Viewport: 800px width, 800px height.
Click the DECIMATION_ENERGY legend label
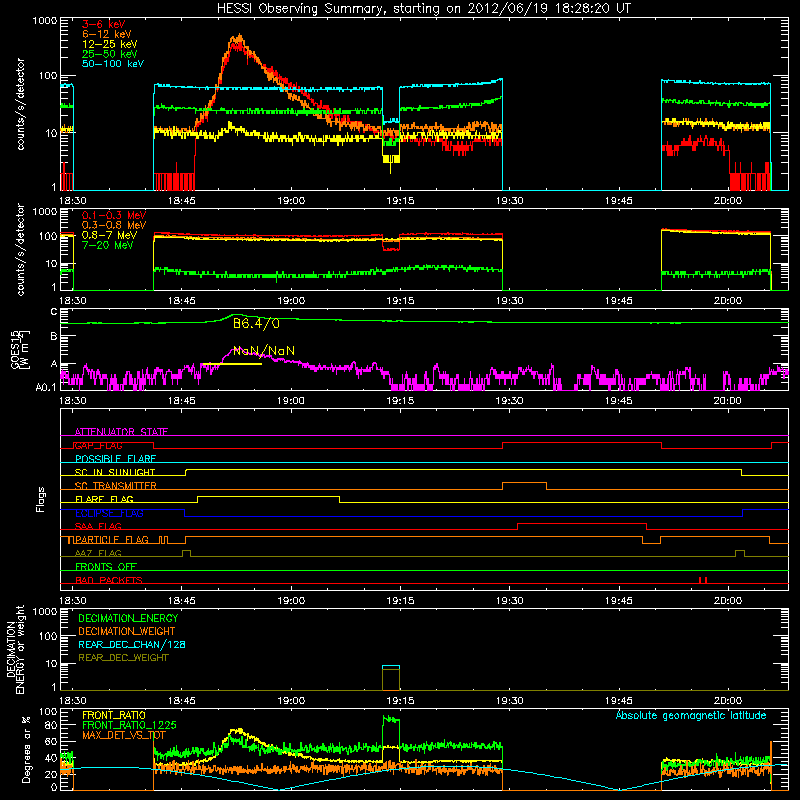pos(128,618)
